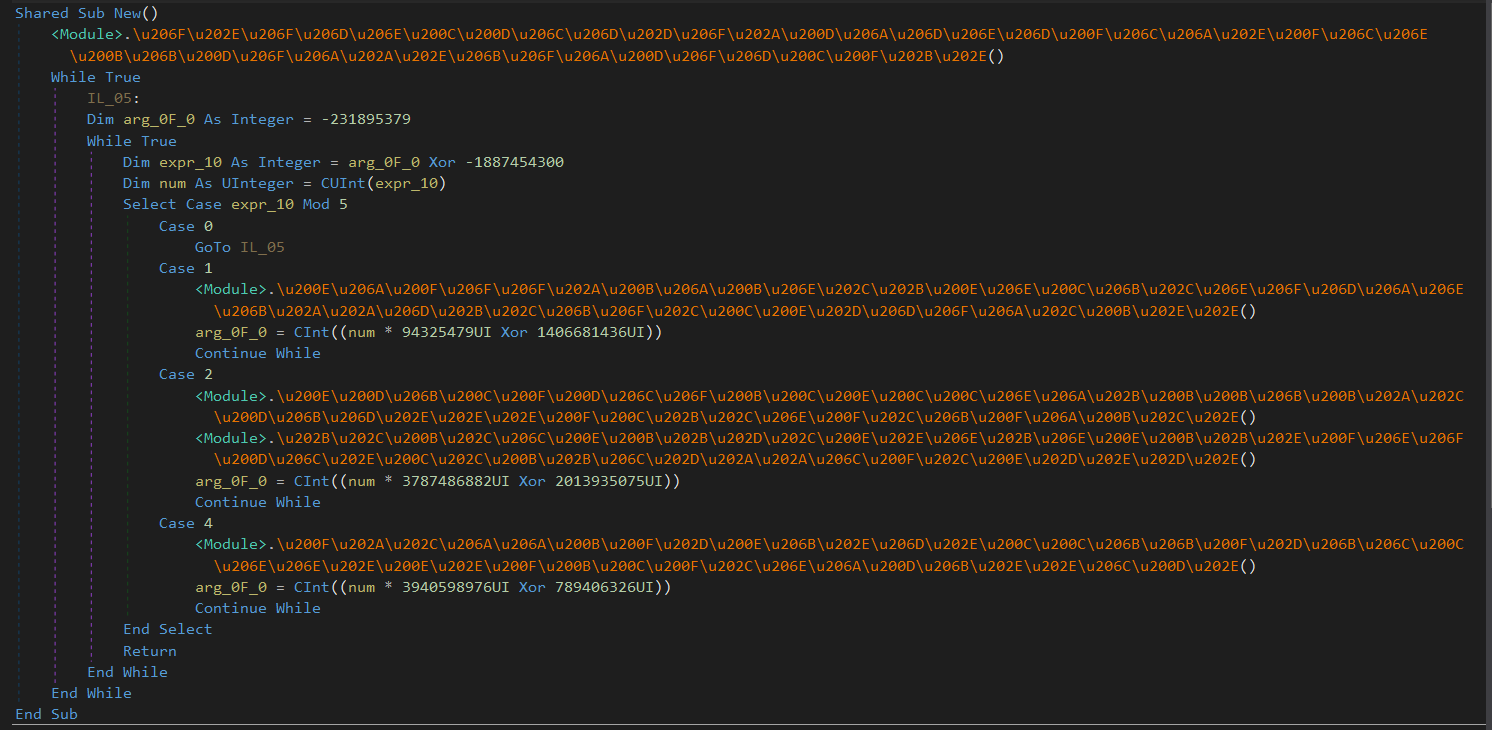Click 'Continue While' under Case 2

[258, 502]
